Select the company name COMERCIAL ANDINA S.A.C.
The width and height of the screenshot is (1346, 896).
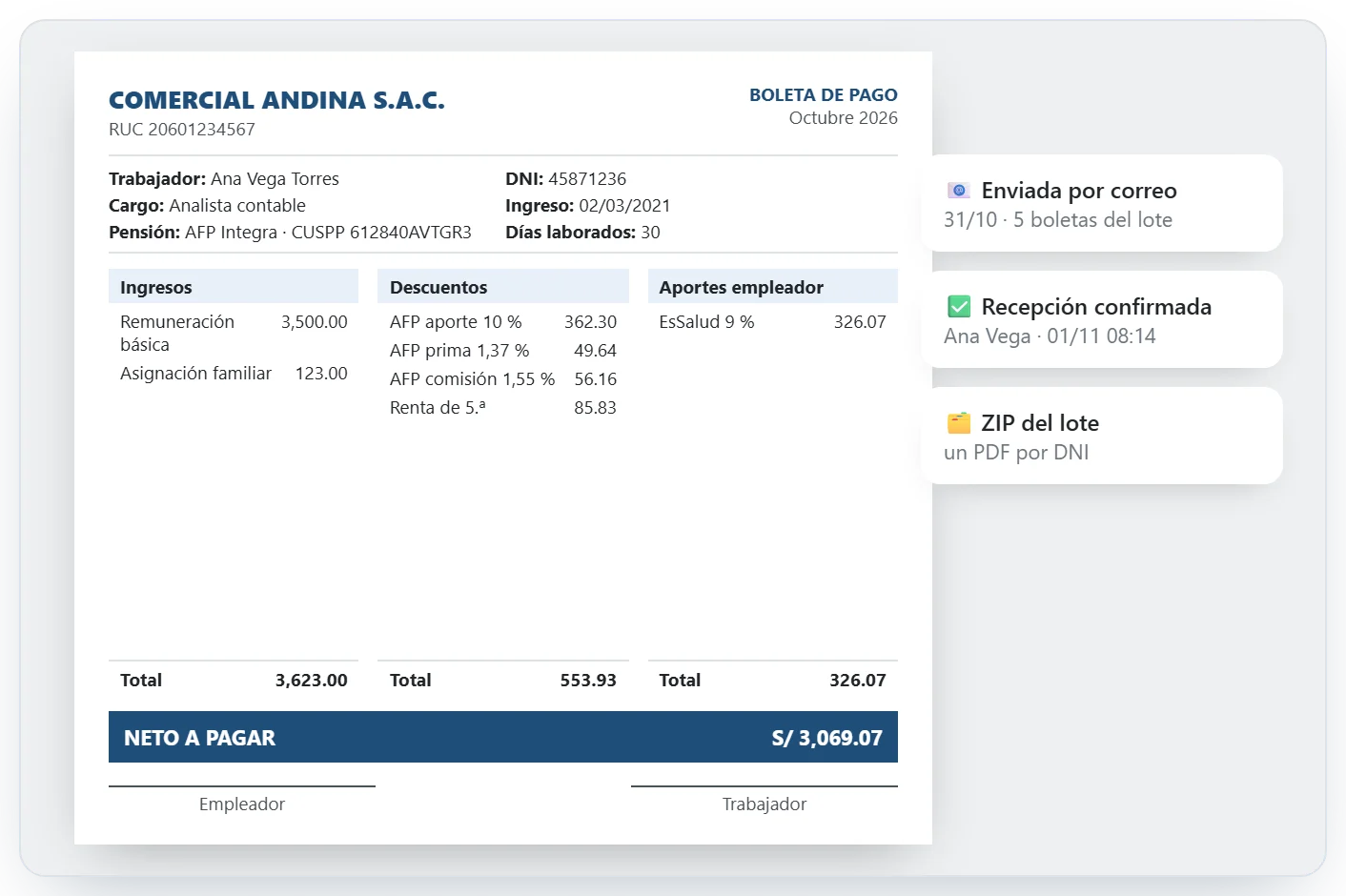pos(276,100)
